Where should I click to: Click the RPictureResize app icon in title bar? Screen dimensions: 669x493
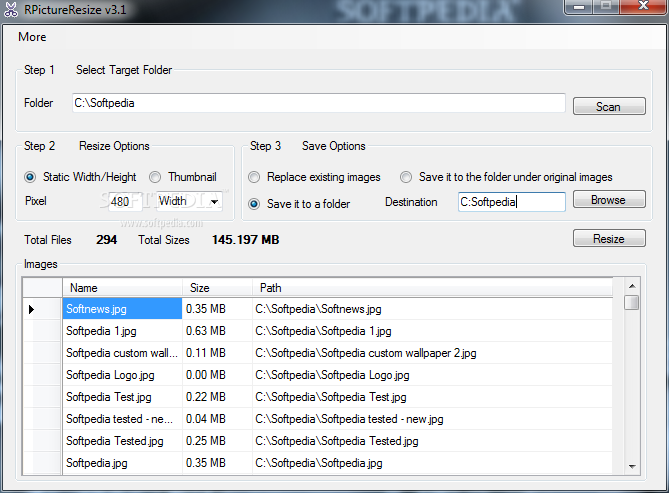pyautogui.click(x=11, y=9)
